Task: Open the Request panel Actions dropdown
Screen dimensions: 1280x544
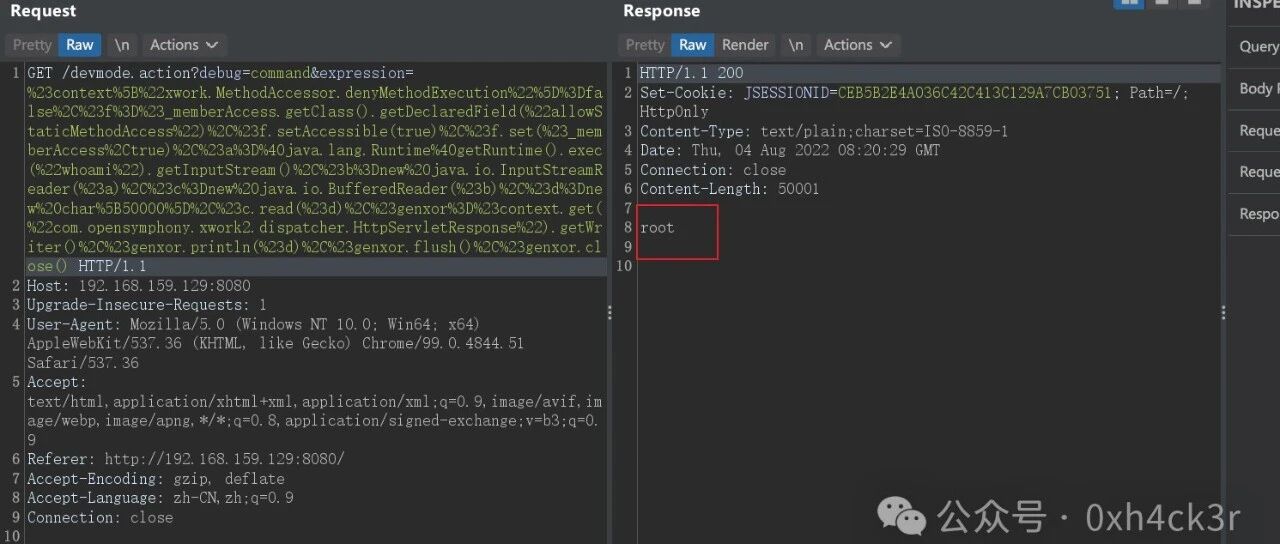Action: pyautogui.click(x=184, y=45)
